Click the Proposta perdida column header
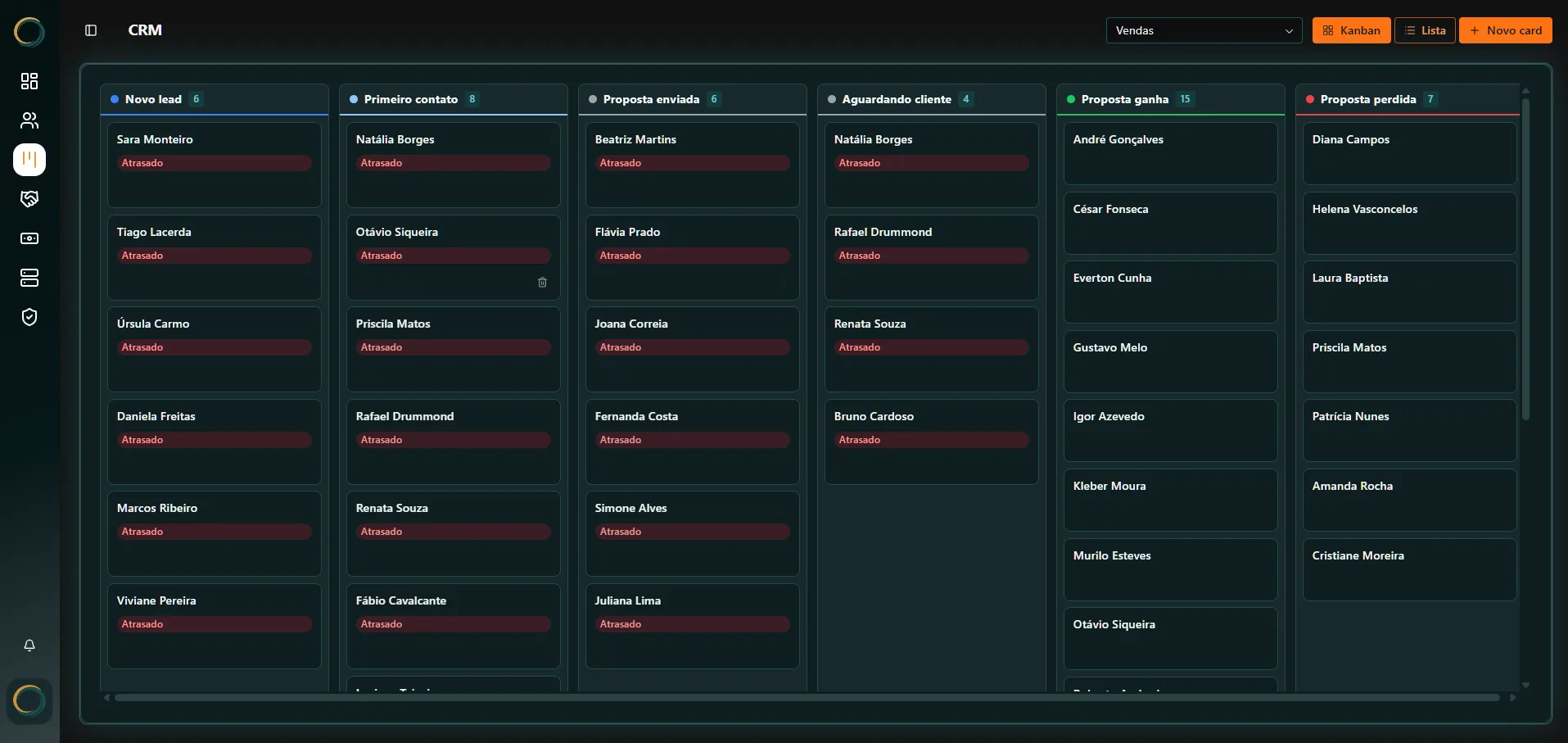1568x743 pixels. coord(1408,99)
